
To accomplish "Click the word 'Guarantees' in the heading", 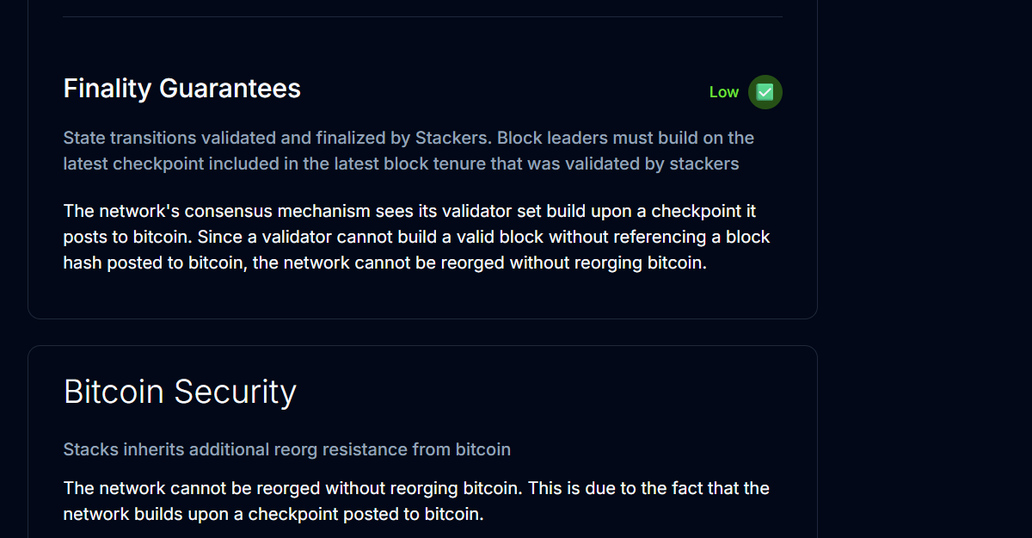I will [230, 89].
